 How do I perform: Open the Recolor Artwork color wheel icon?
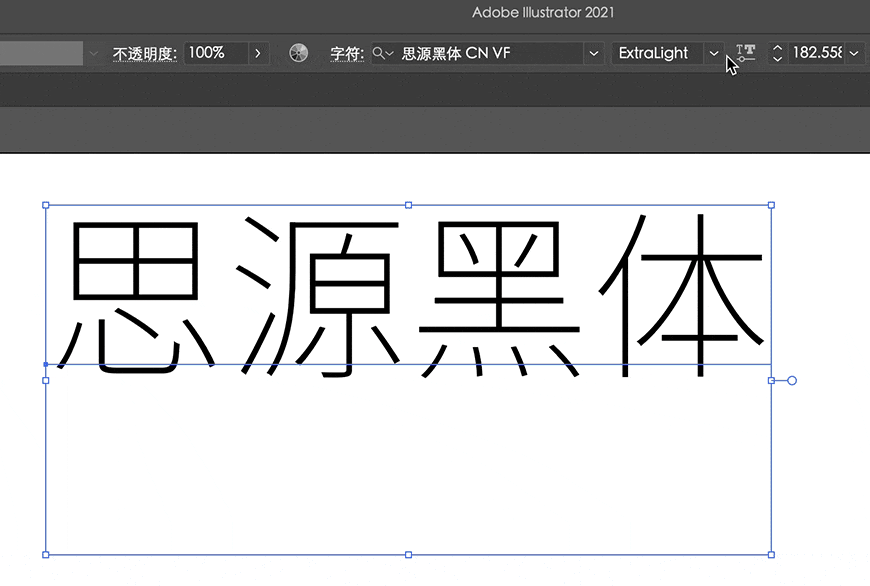298,53
